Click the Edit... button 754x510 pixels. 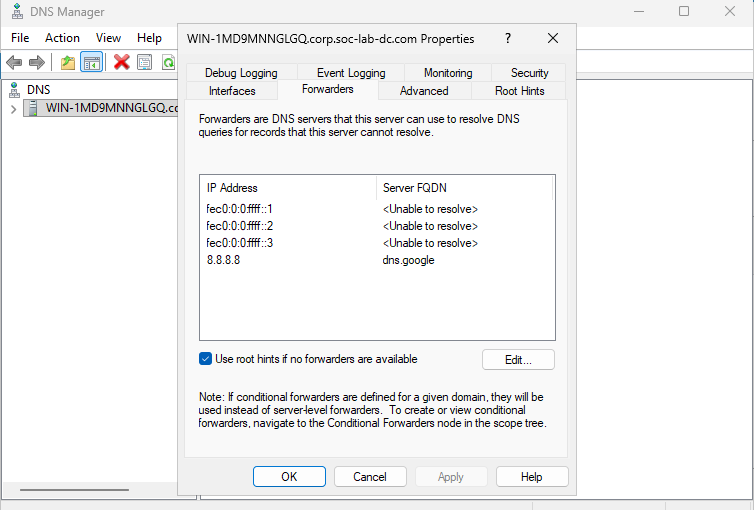pos(518,360)
